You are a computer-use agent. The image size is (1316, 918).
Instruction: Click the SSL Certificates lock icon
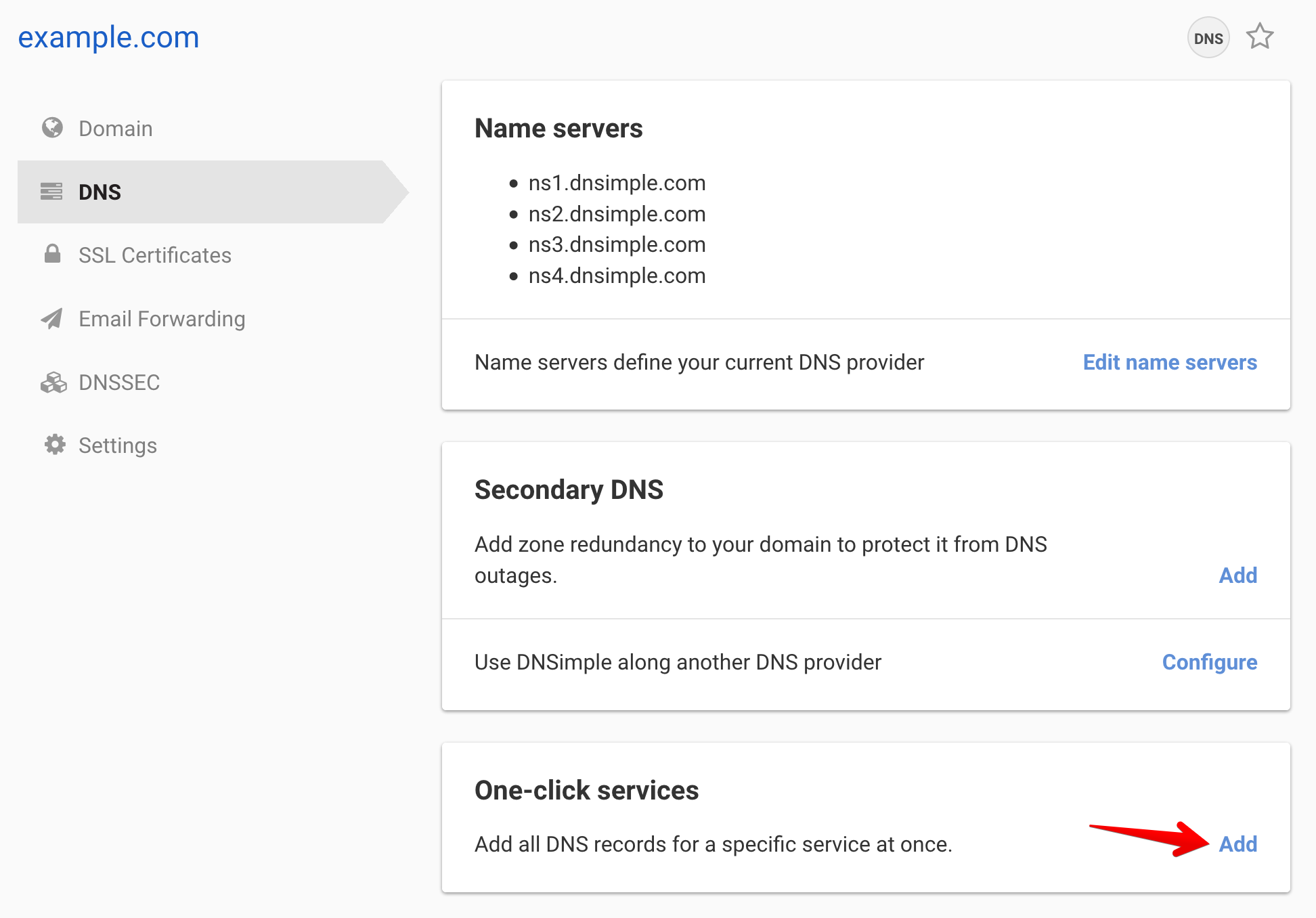click(51, 255)
